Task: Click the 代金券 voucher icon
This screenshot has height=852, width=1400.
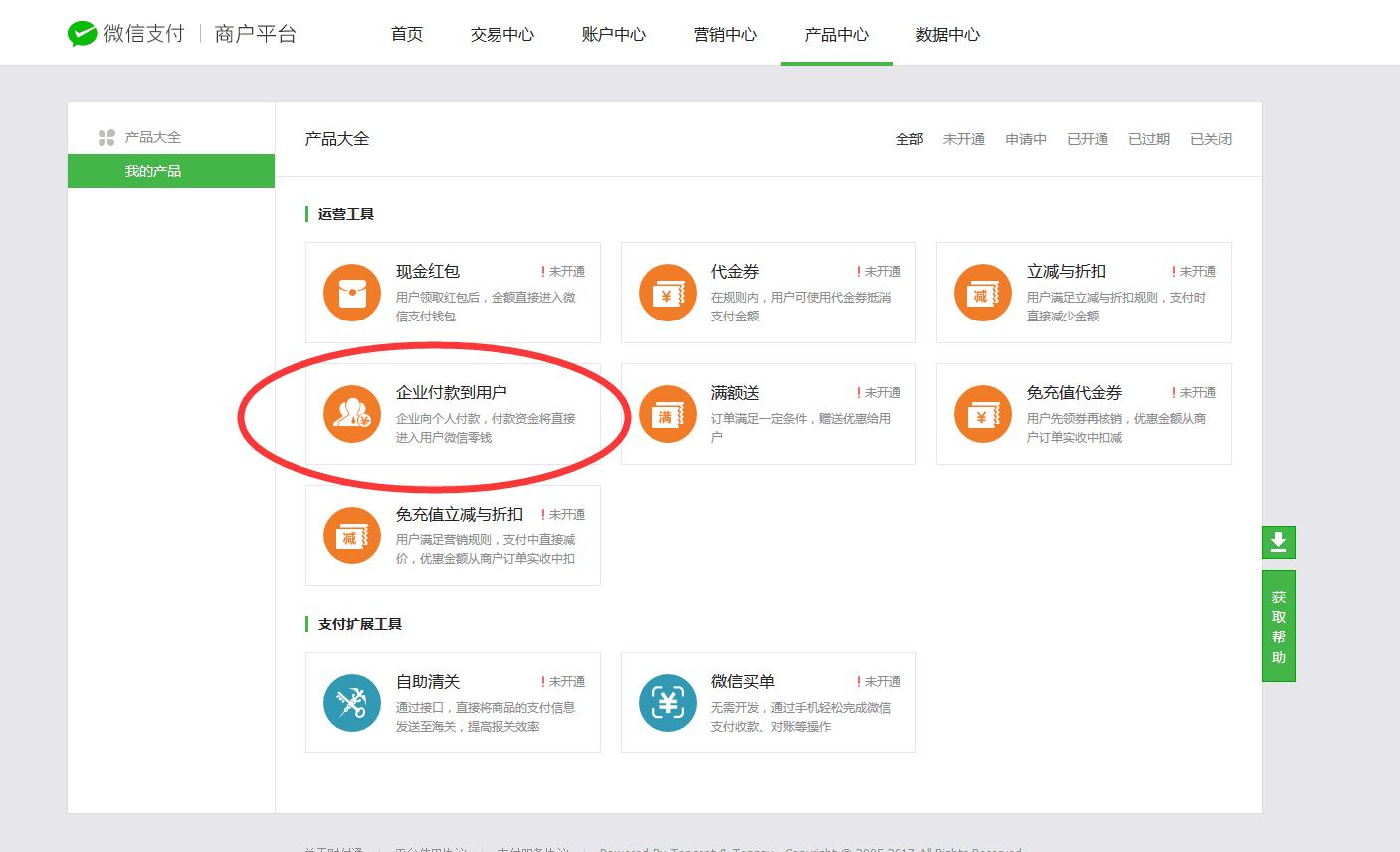Action: 667,293
